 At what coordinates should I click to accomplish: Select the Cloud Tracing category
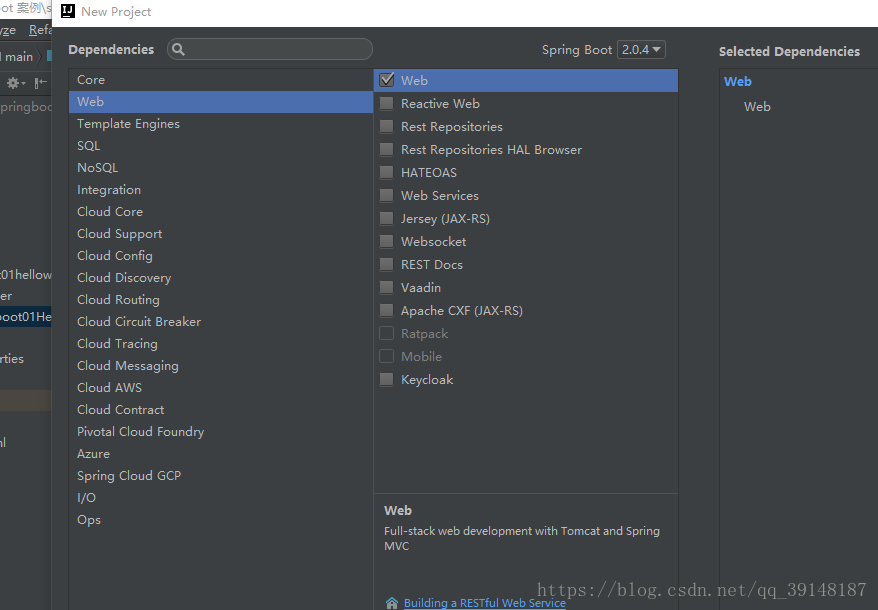coord(221,343)
